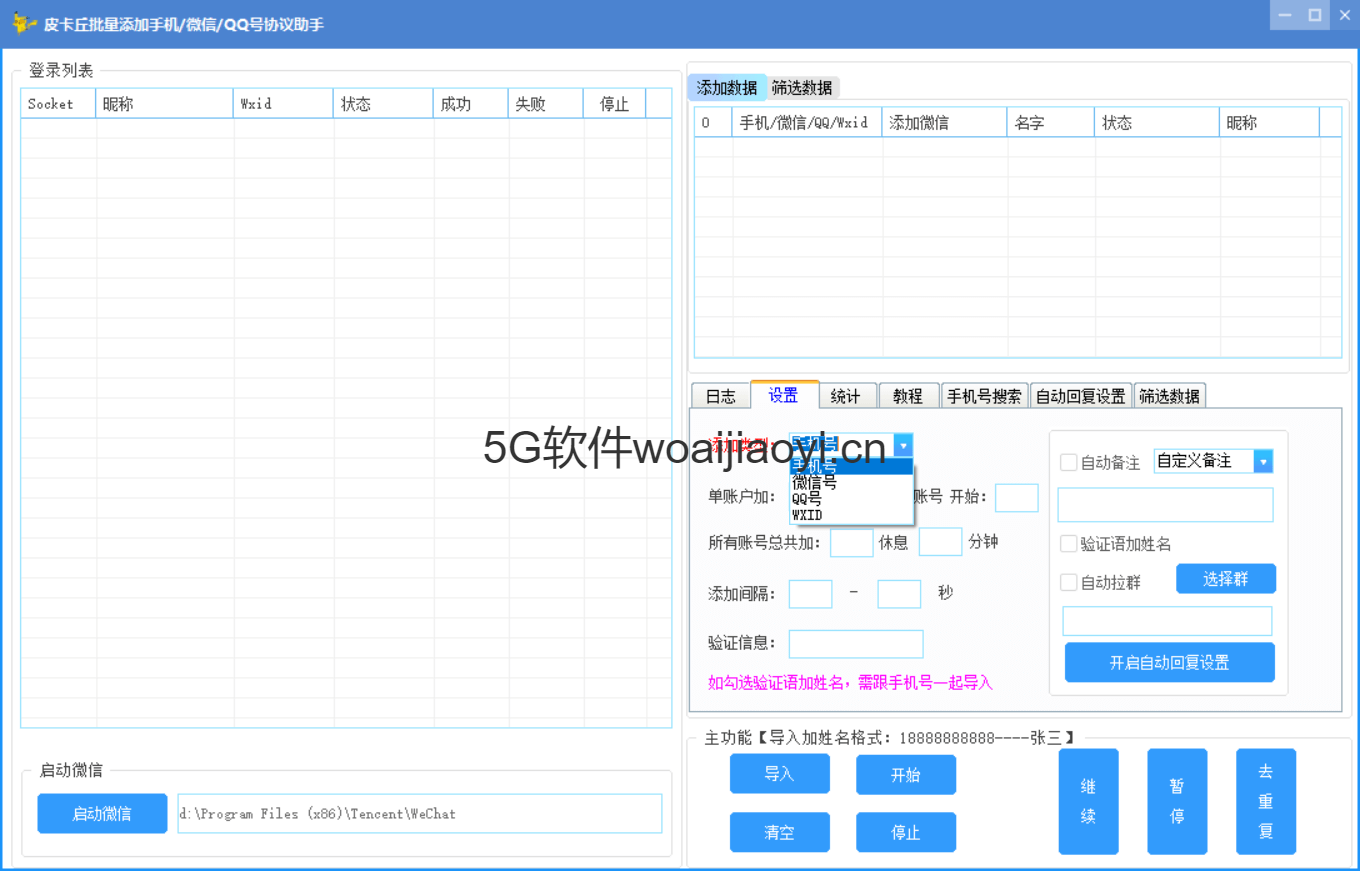Open the 统计 tab
The height and width of the screenshot is (871, 1360).
pos(846,396)
